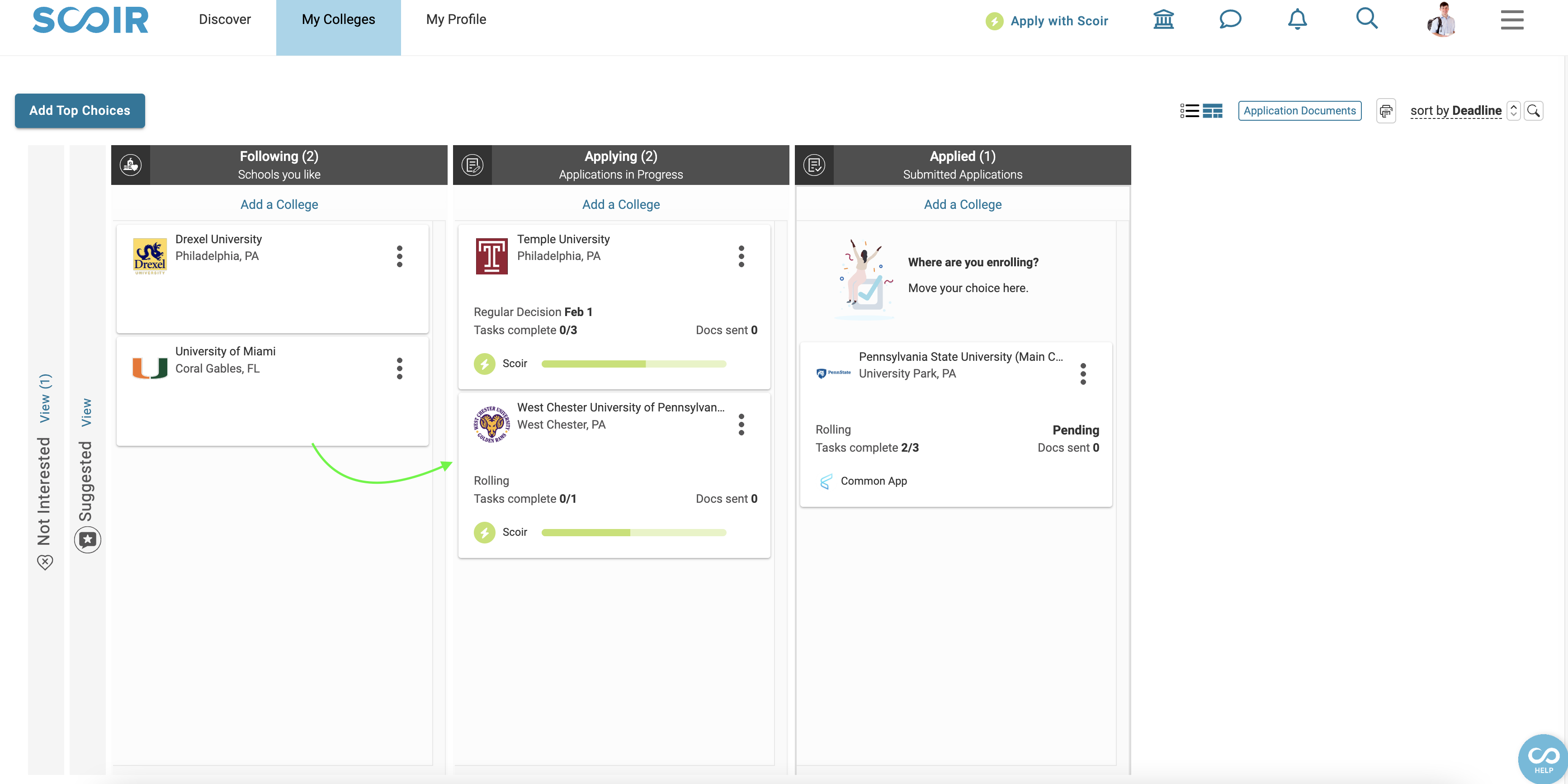Screen dimensions: 1568x784
Task: Click the Following column icon
Action: click(130, 165)
